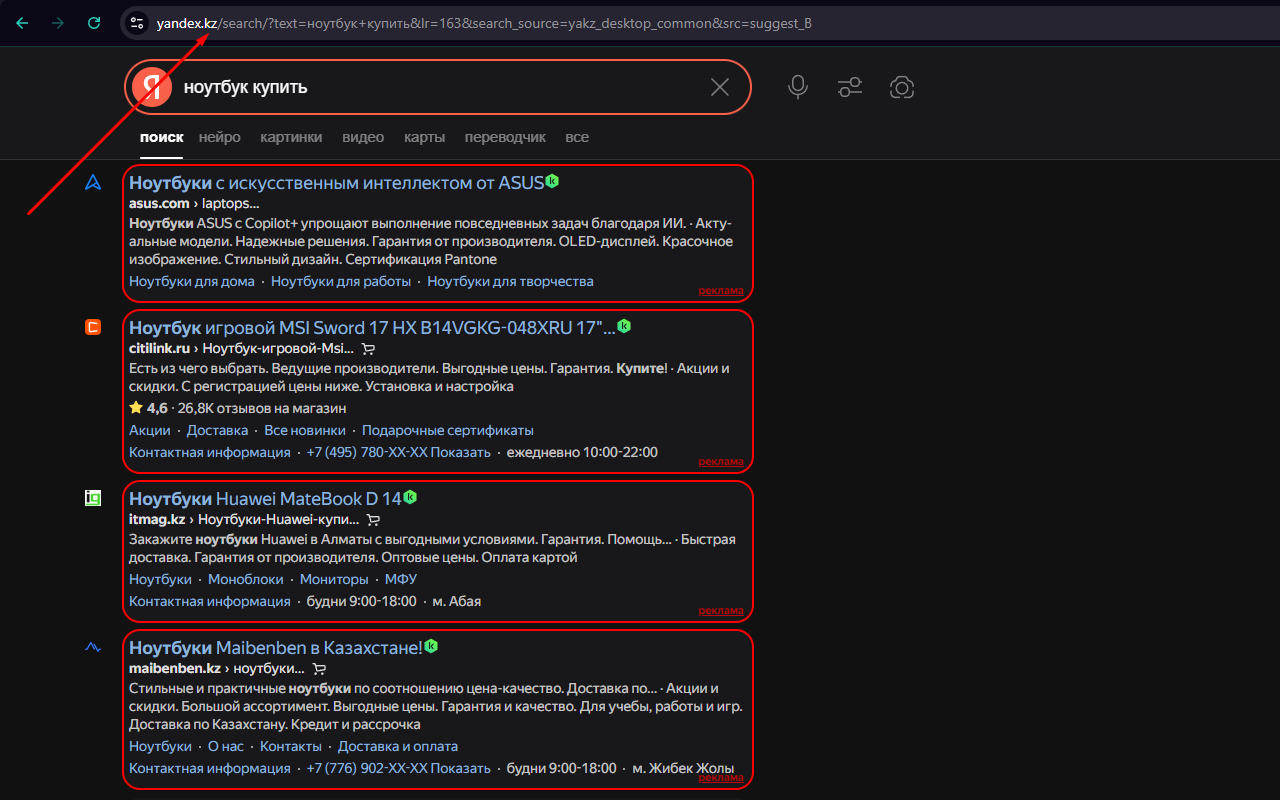Image resolution: width=1280 pixels, height=800 pixels.
Task: Click Citilink 4,6 star rating
Action: 149,408
